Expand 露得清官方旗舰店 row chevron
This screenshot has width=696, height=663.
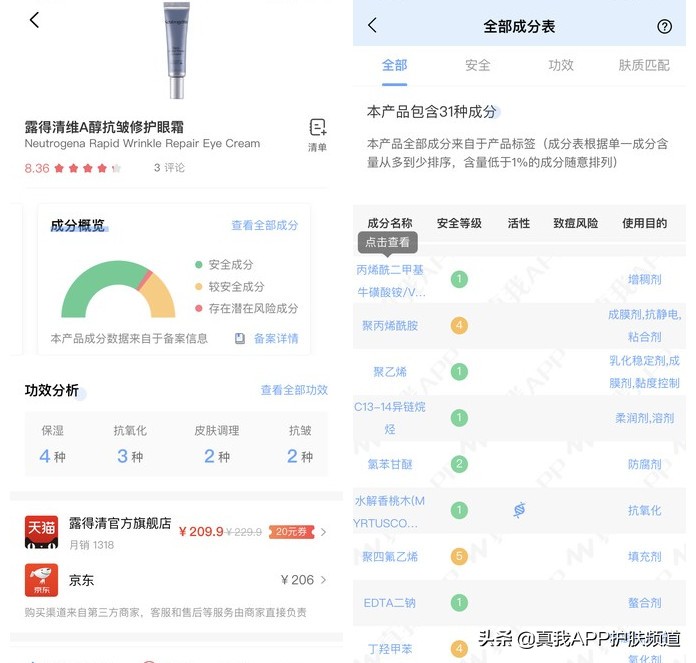[x=324, y=532]
